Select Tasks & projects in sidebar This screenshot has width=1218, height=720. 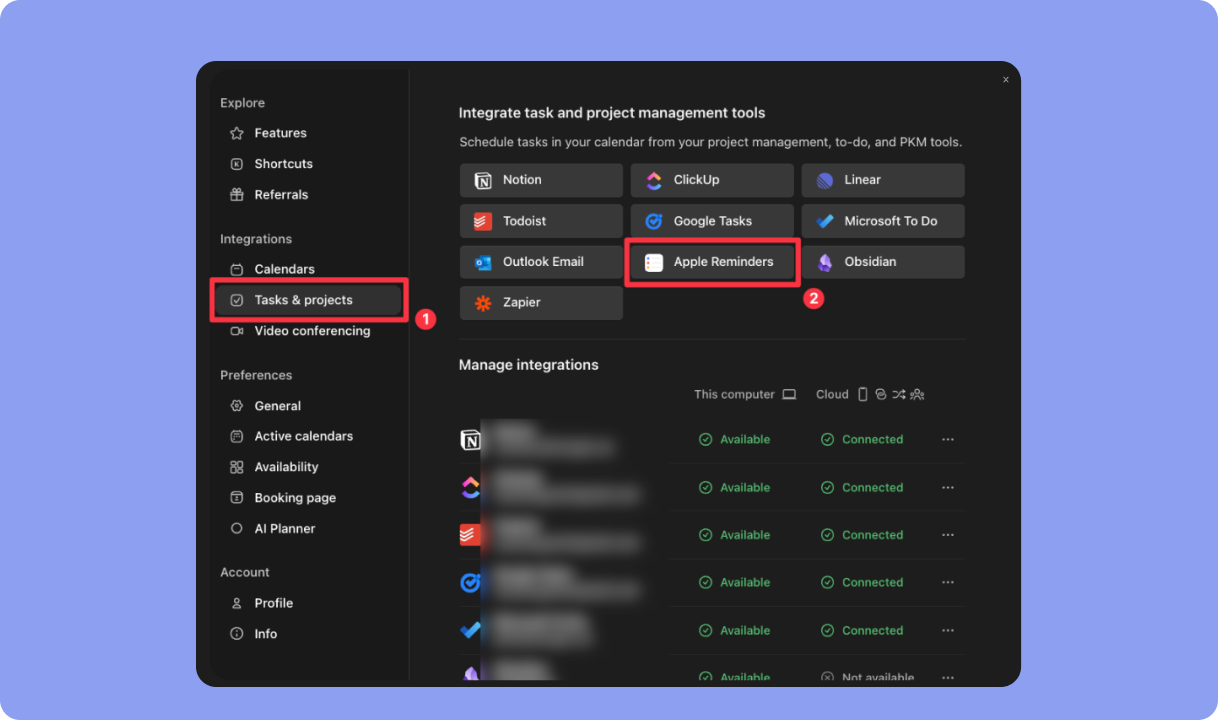point(308,300)
